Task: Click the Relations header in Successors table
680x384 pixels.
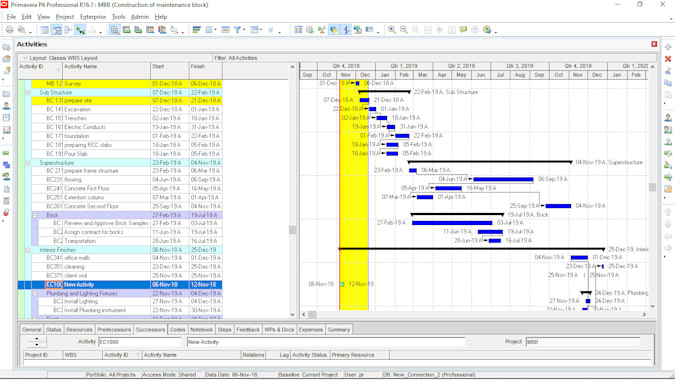Action: tap(253, 355)
